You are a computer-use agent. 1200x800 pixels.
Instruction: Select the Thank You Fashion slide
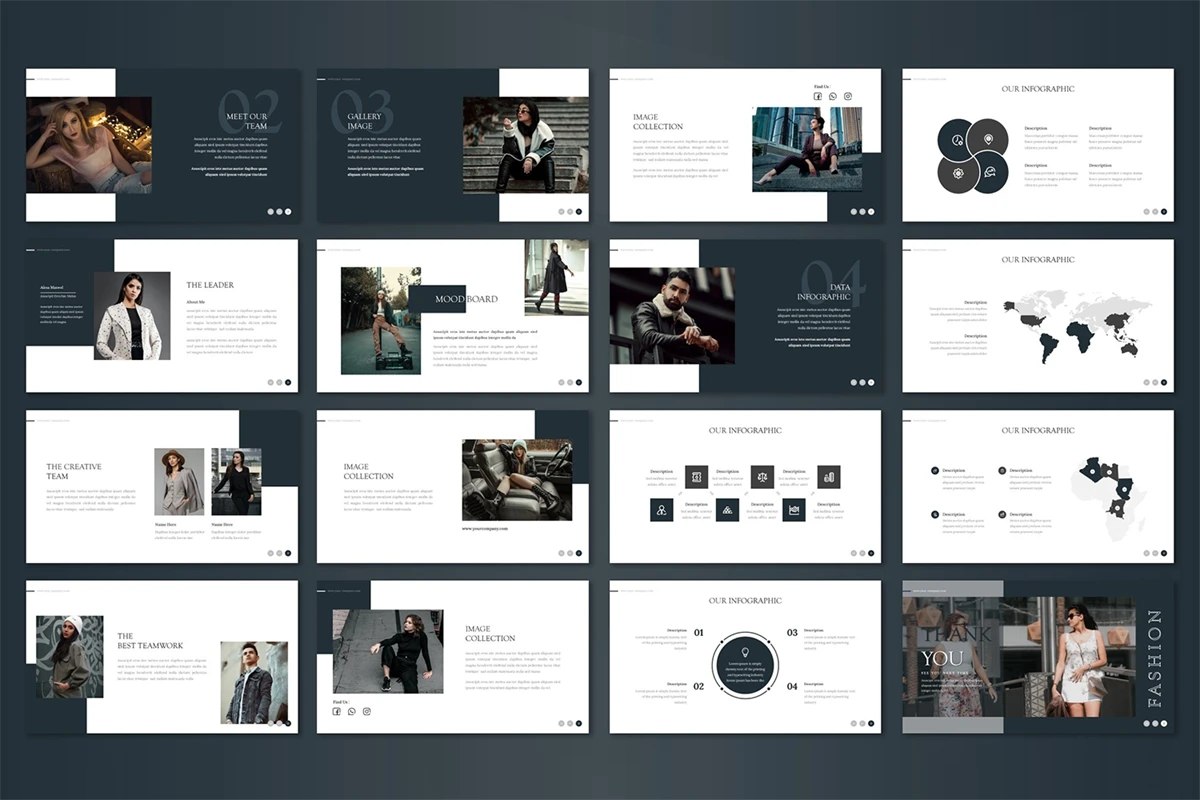tap(1037, 657)
